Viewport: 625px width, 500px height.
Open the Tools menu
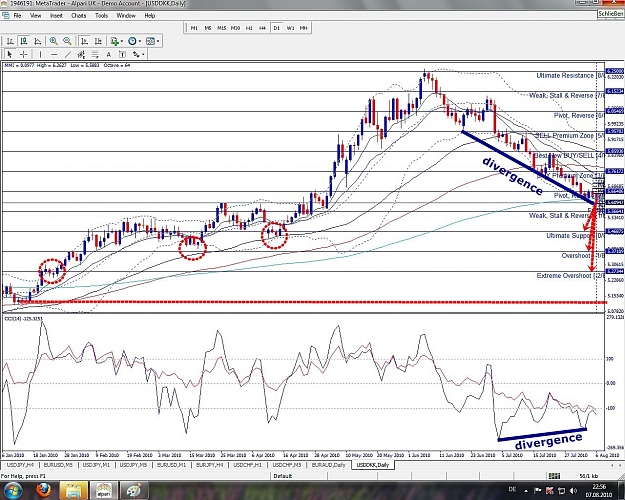101,16
